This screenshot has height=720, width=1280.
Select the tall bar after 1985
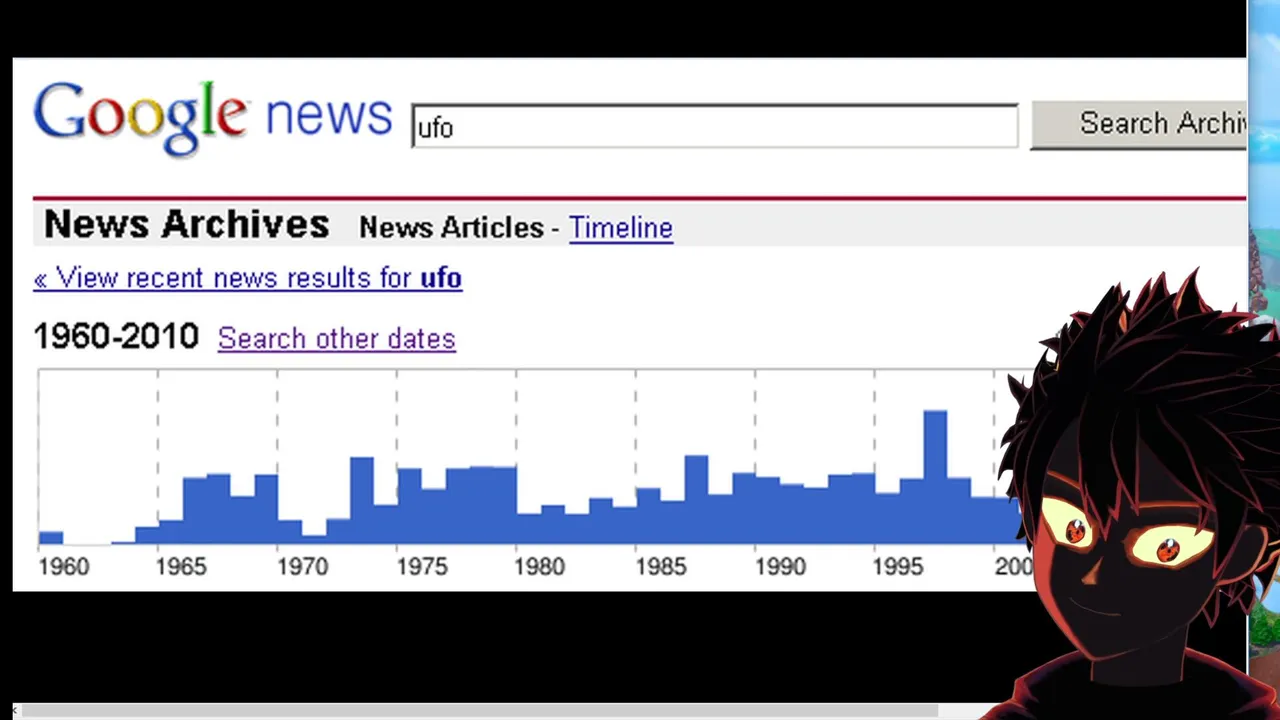tap(696, 500)
